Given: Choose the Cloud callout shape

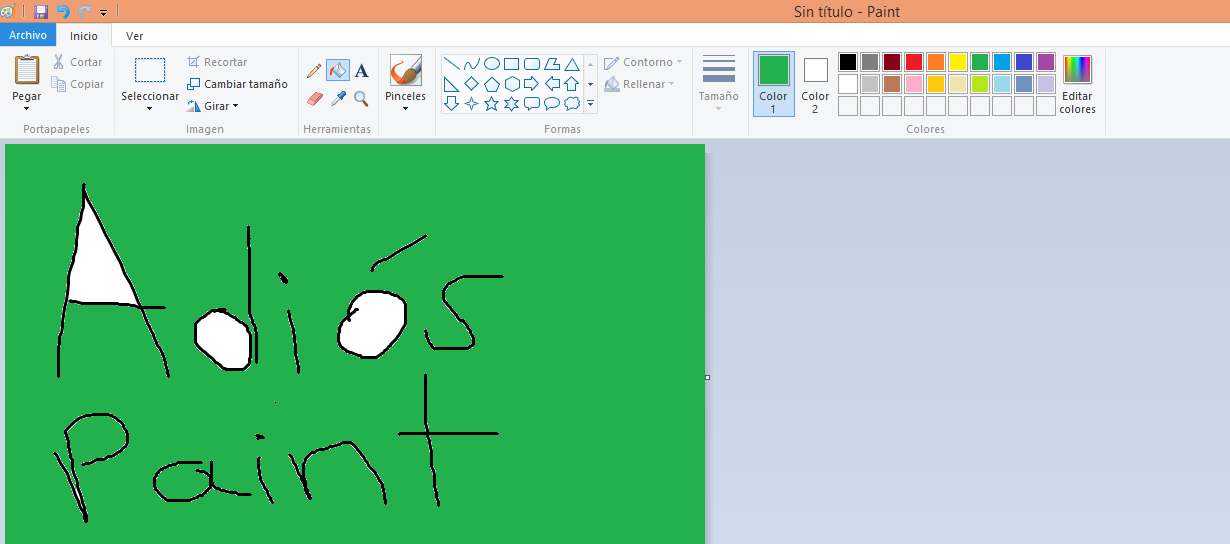Looking at the screenshot, I should (x=571, y=103).
